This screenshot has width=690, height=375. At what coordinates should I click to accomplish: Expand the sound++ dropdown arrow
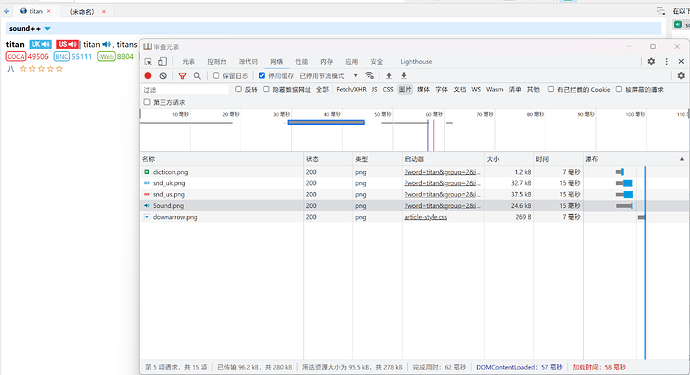[48, 29]
